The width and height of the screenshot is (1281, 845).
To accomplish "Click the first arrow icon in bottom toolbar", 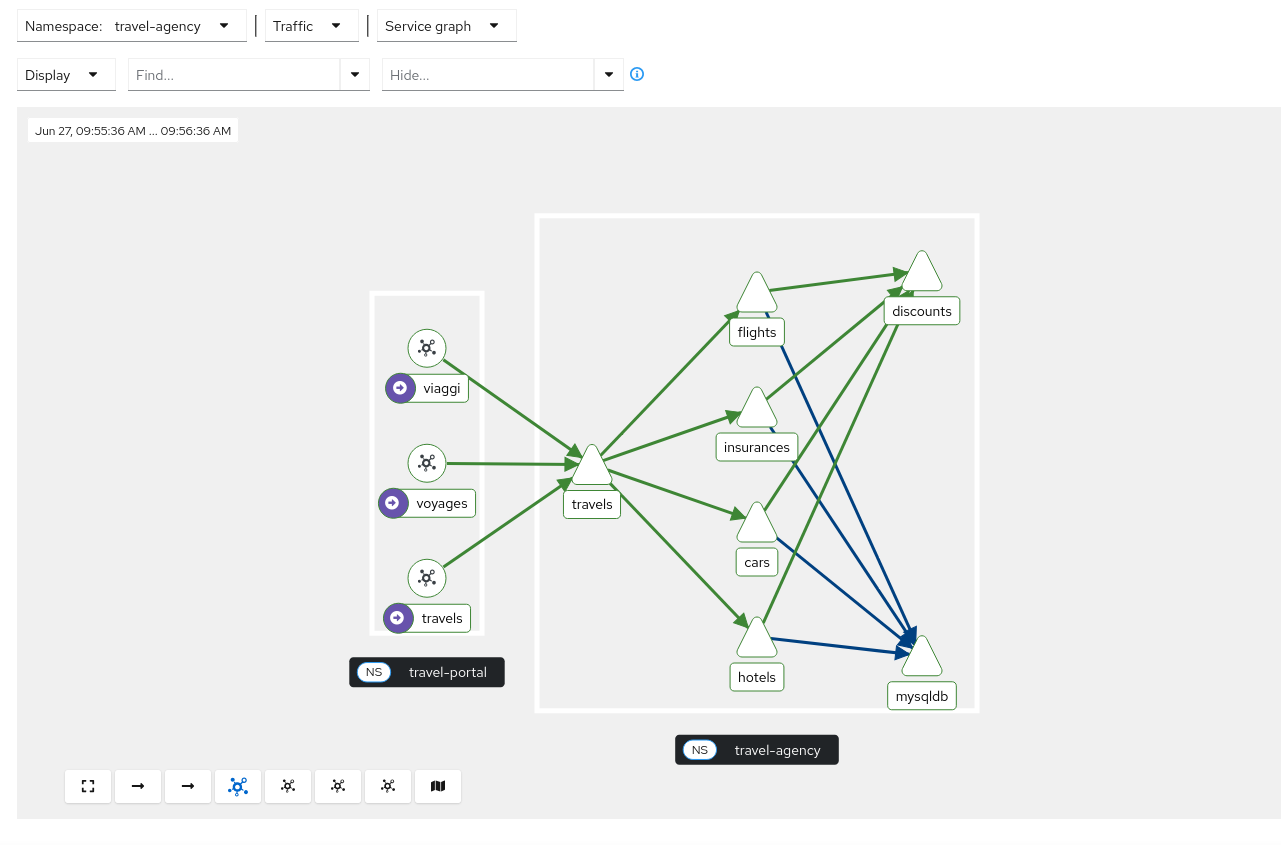I will [x=138, y=786].
